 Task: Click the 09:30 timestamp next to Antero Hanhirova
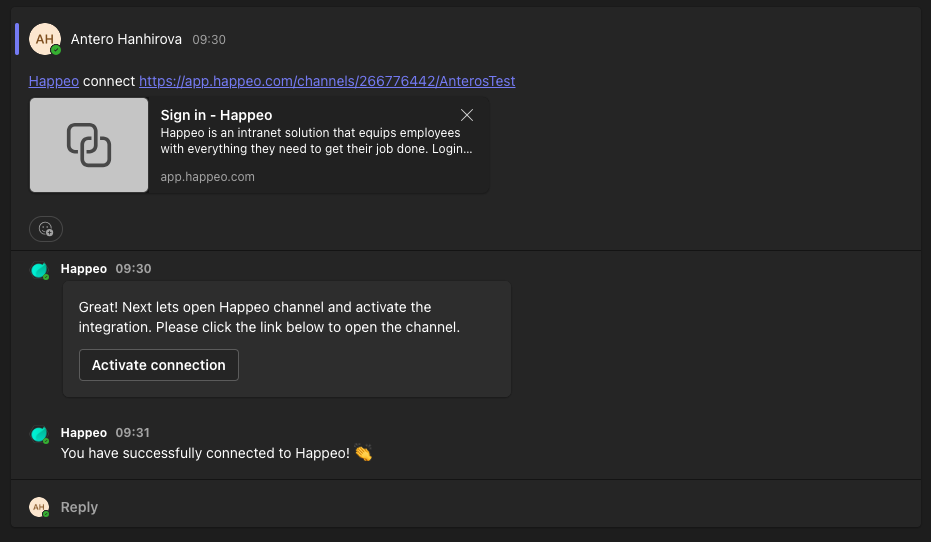[209, 40]
